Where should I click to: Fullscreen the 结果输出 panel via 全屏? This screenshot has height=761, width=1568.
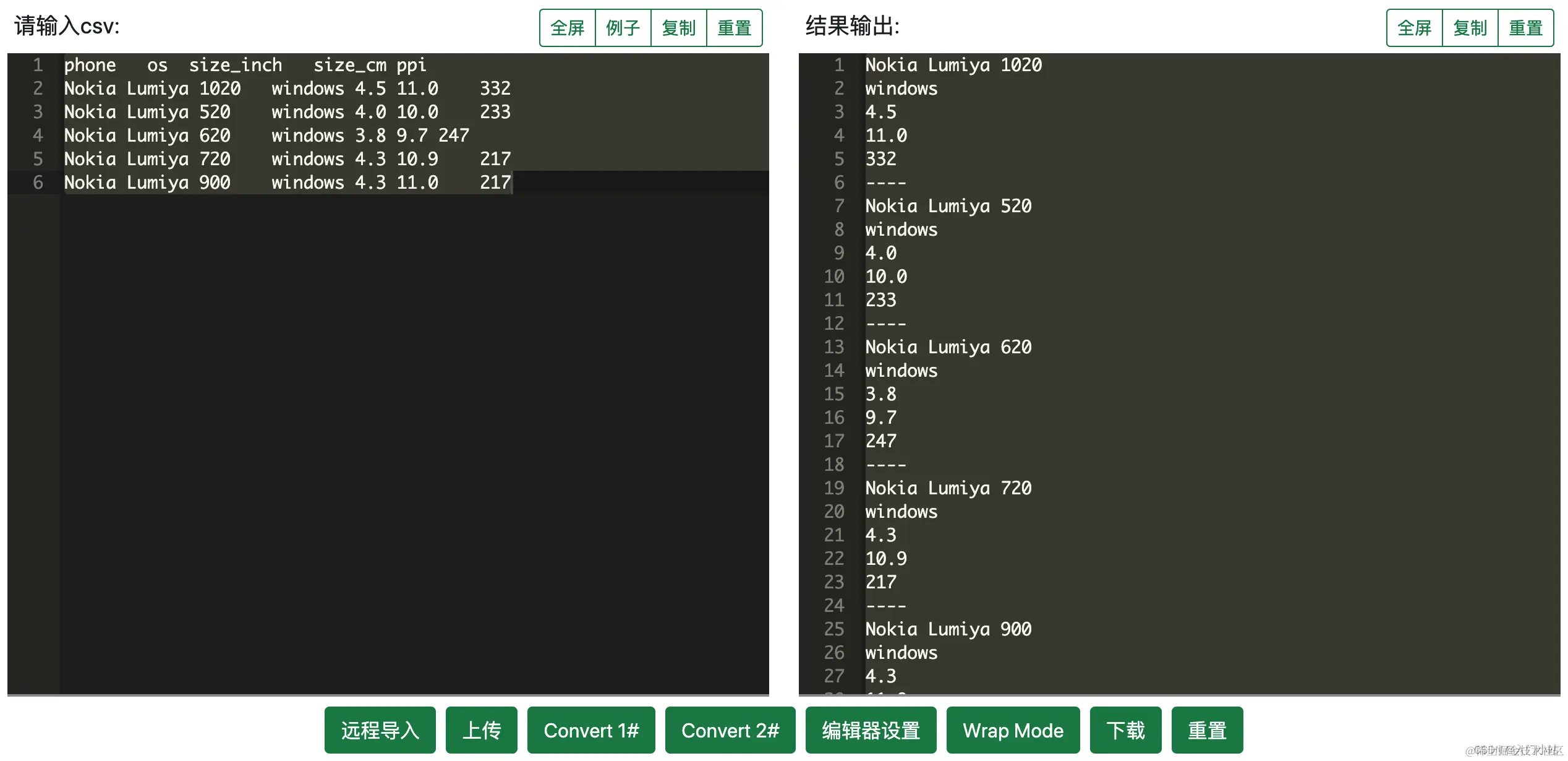pyautogui.click(x=1413, y=27)
